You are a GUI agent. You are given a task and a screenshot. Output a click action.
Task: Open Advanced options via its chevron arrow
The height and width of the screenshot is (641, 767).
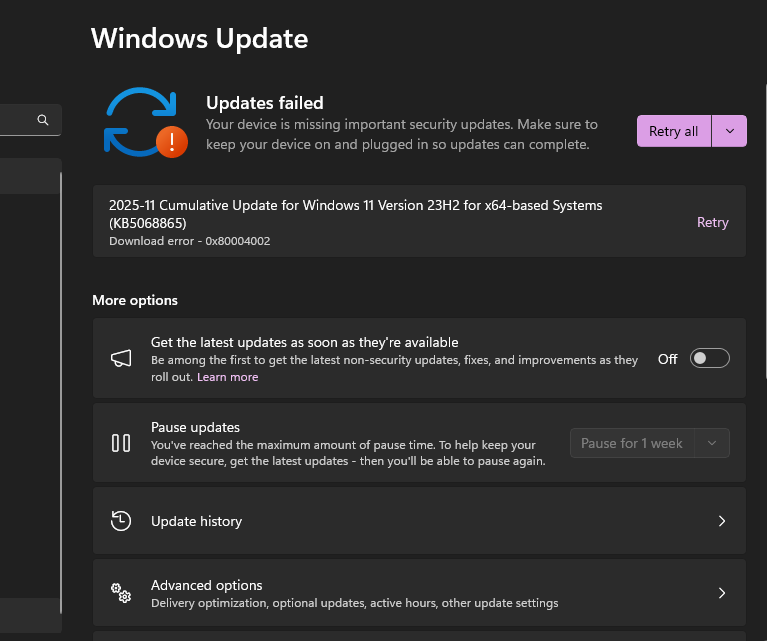click(722, 593)
